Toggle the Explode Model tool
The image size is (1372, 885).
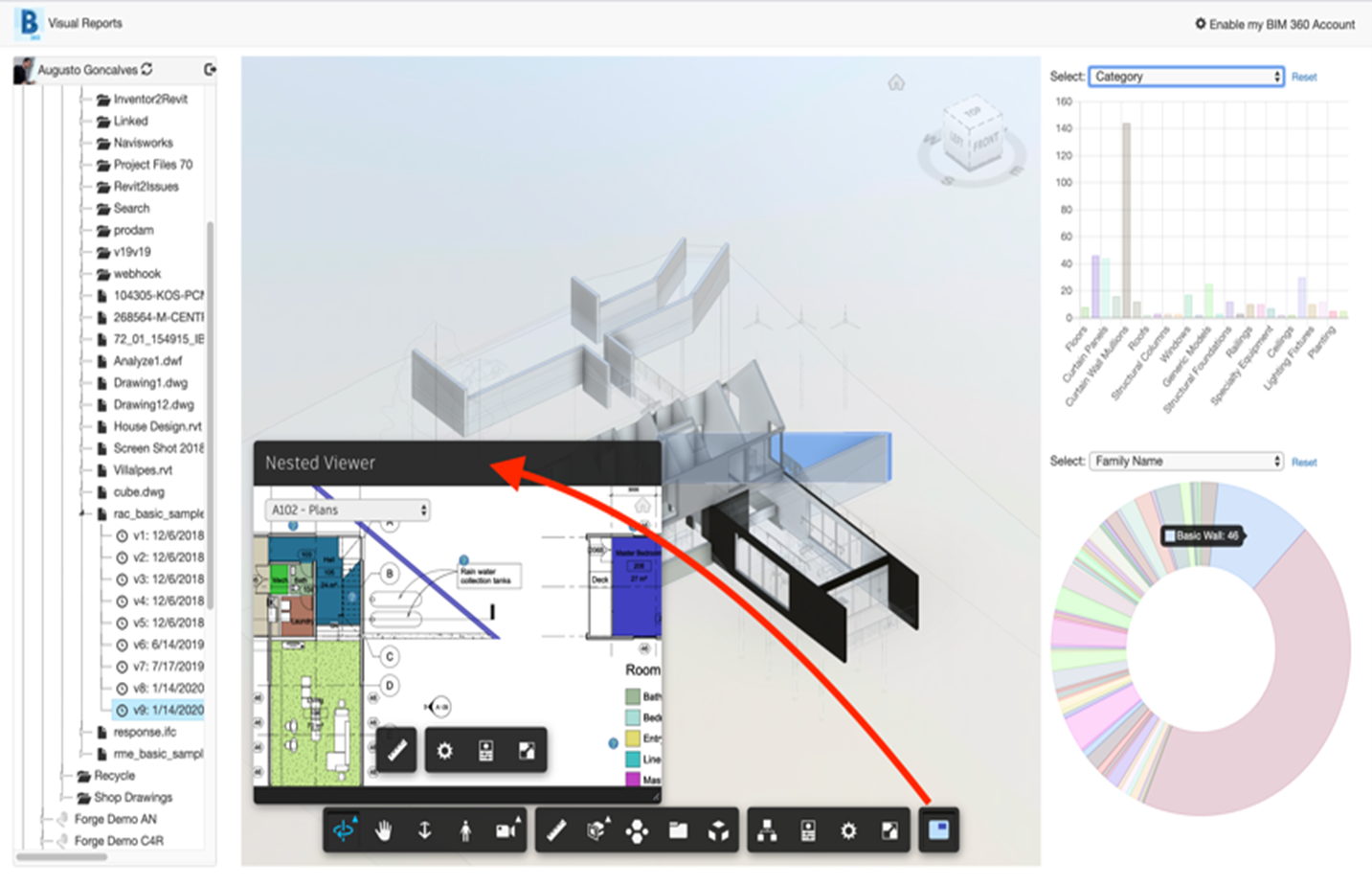click(x=637, y=829)
